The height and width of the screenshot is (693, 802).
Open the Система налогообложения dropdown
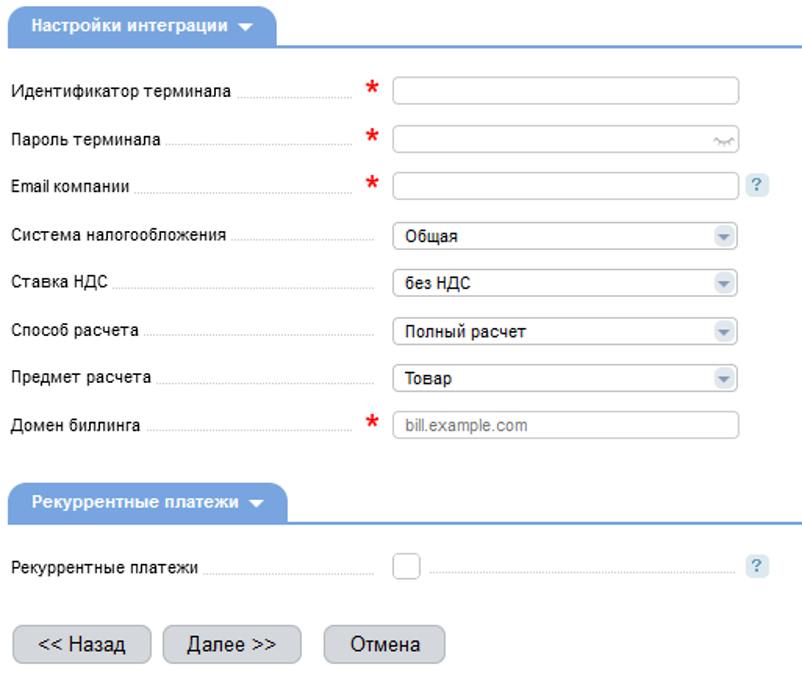[565, 236]
